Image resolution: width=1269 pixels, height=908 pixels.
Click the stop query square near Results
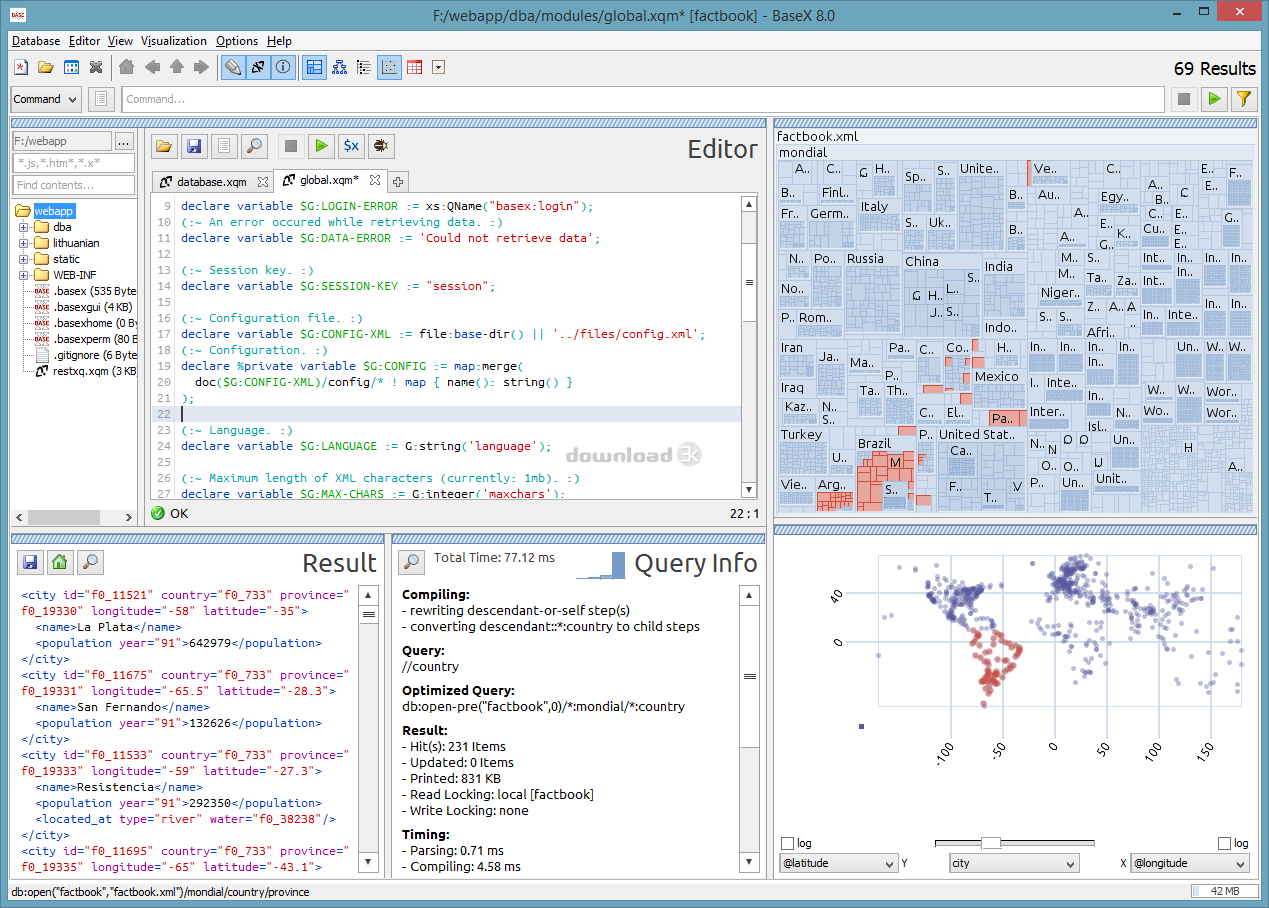click(x=1184, y=99)
